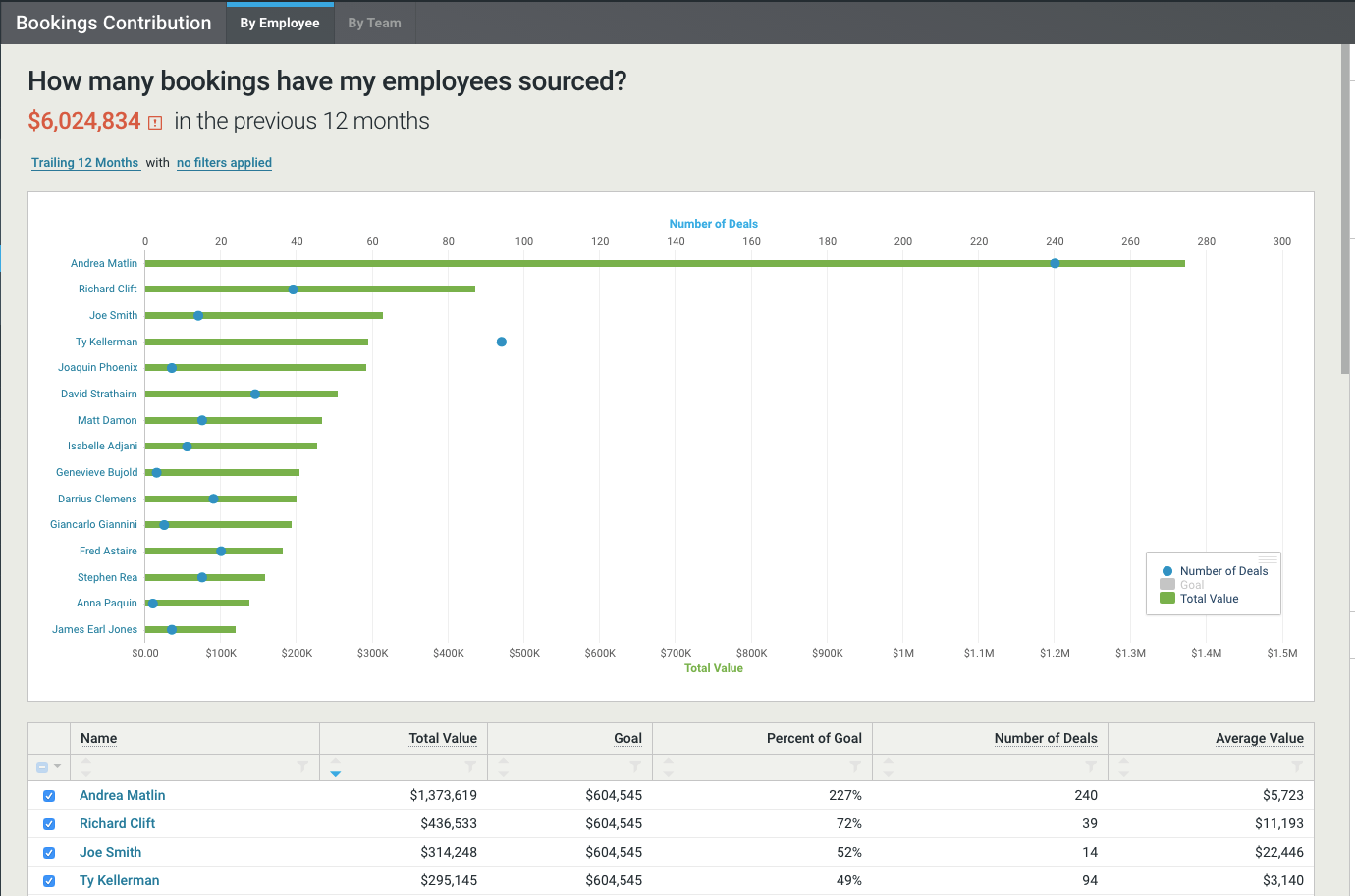Open the Average Value column filter funnel
Viewport: 1355px width, 896px height.
pos(1297,766)
